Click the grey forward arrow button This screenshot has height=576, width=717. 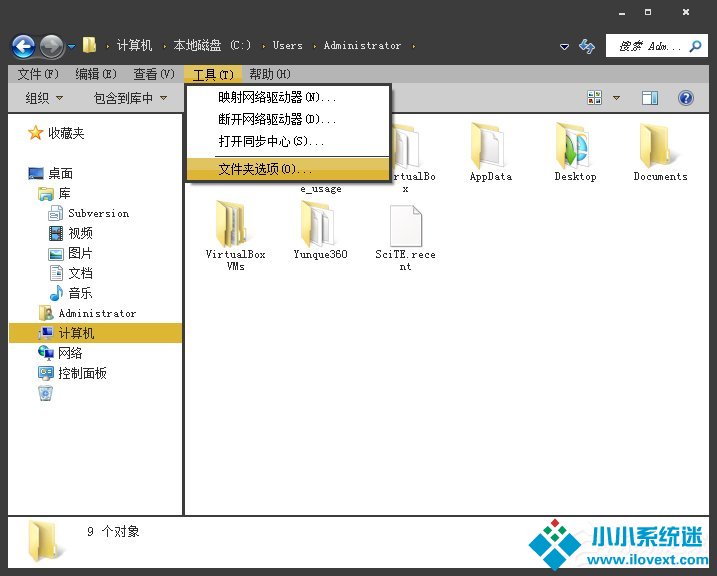(51, 46)
